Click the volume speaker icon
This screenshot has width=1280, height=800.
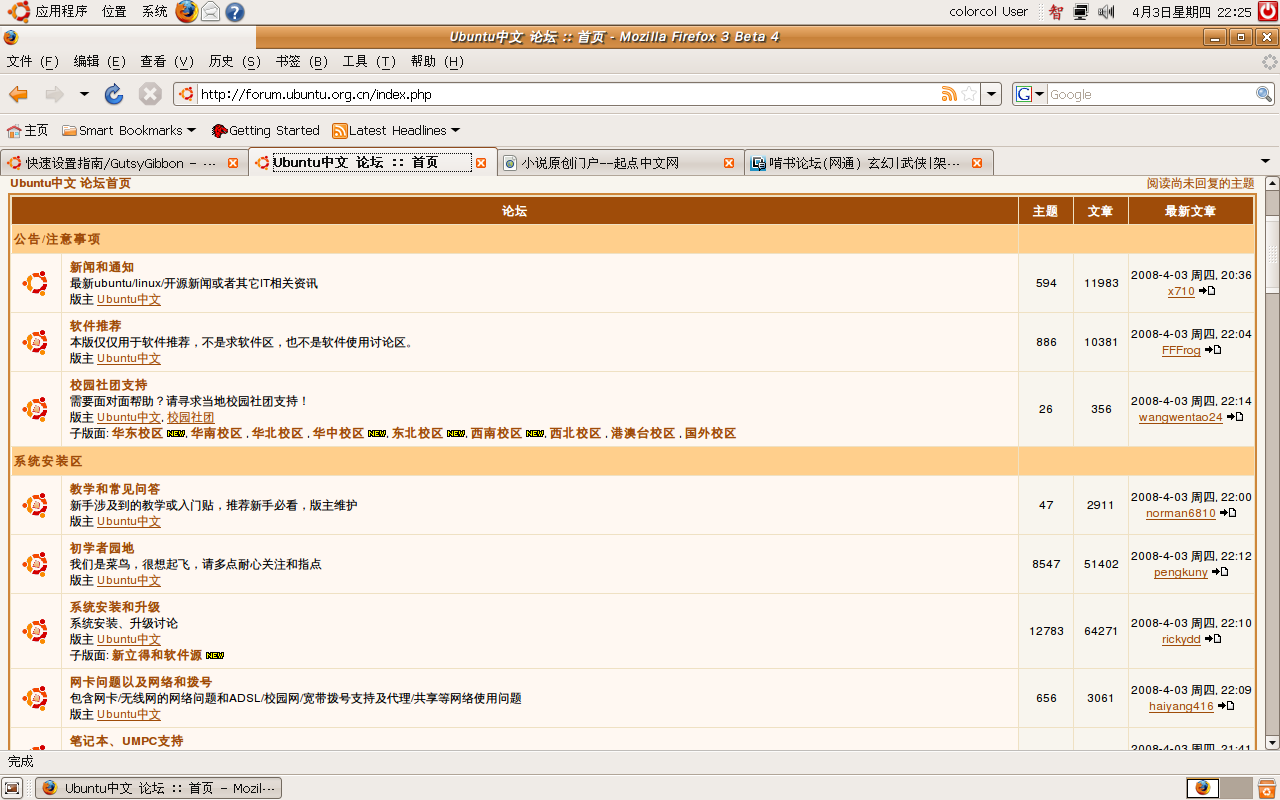point(1106,12)
